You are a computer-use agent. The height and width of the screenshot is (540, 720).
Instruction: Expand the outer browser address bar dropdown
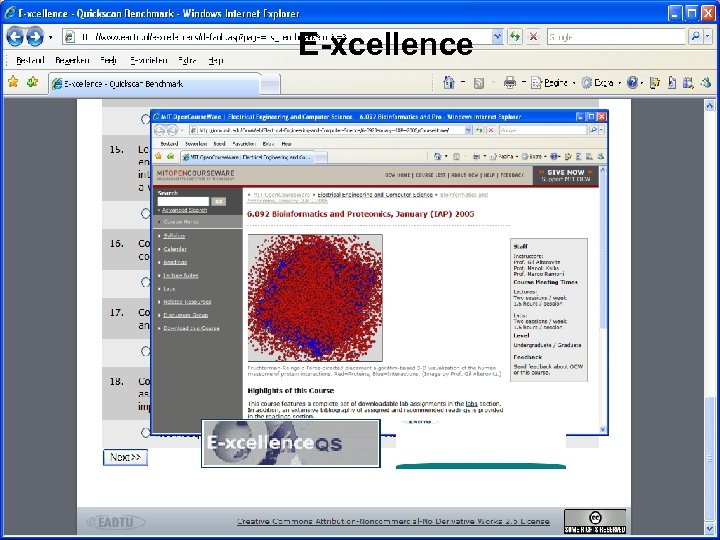tap(497, 37)
